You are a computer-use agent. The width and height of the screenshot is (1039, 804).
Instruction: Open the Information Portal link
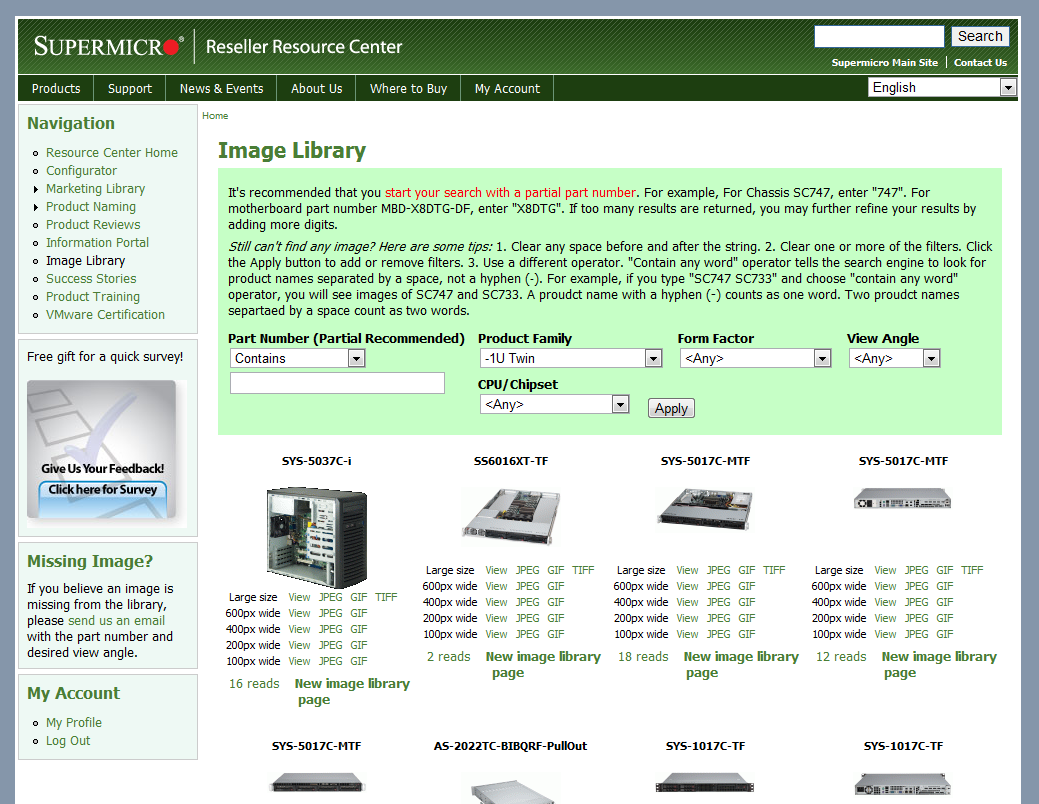[97, 243]
